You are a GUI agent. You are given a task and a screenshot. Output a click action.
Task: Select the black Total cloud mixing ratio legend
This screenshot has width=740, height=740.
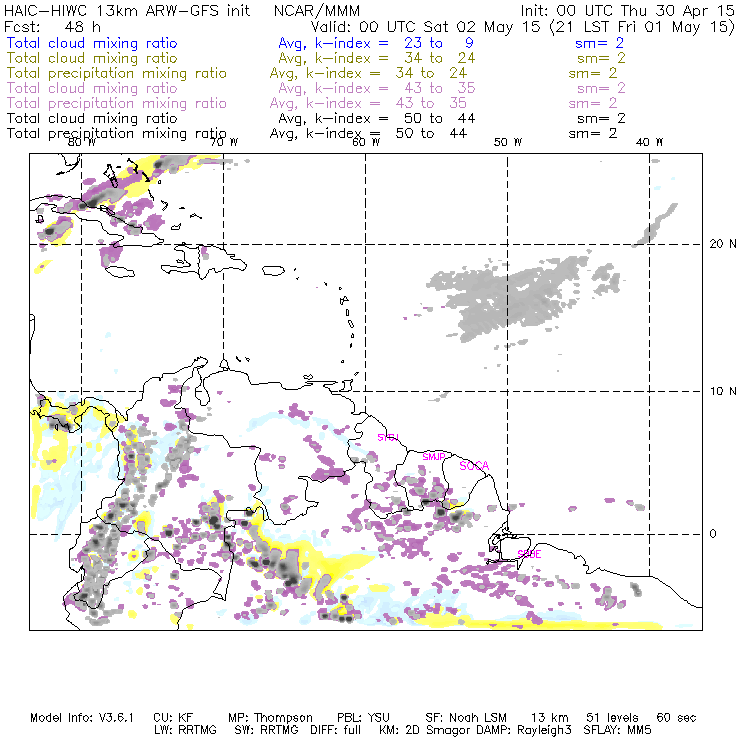92,118
